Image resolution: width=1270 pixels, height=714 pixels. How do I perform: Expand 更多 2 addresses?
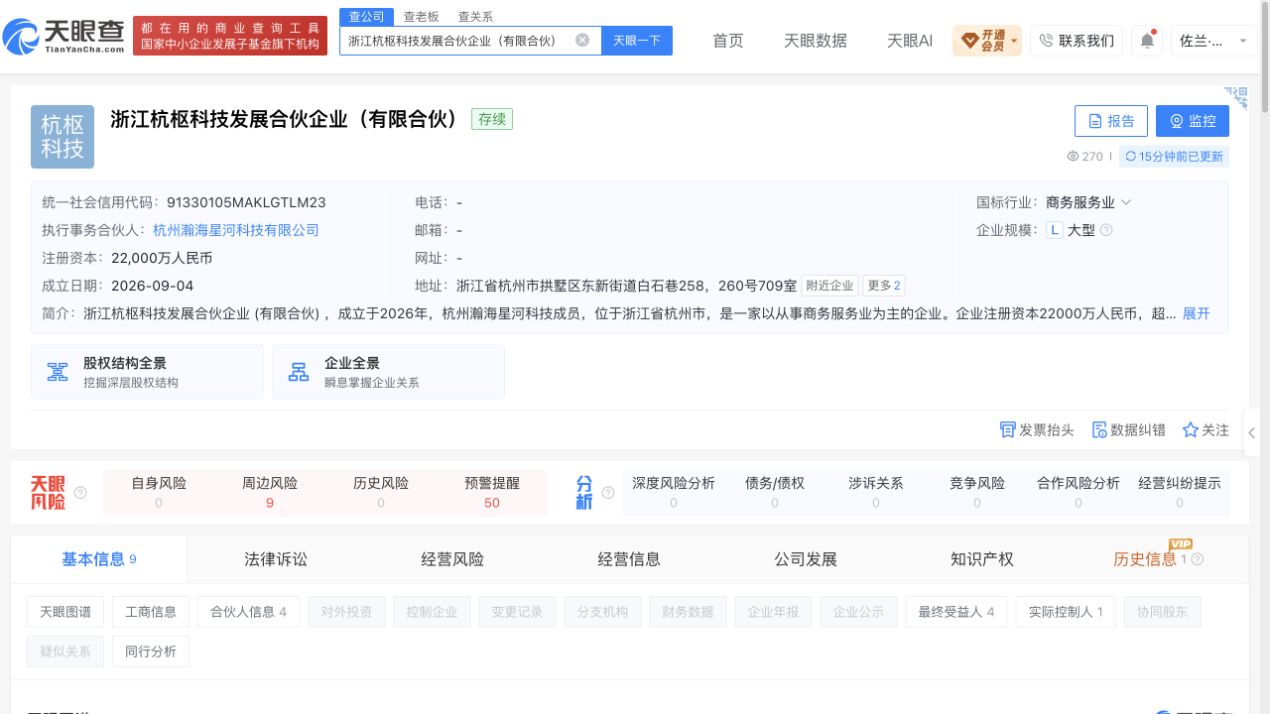click(x=884, y=285)
